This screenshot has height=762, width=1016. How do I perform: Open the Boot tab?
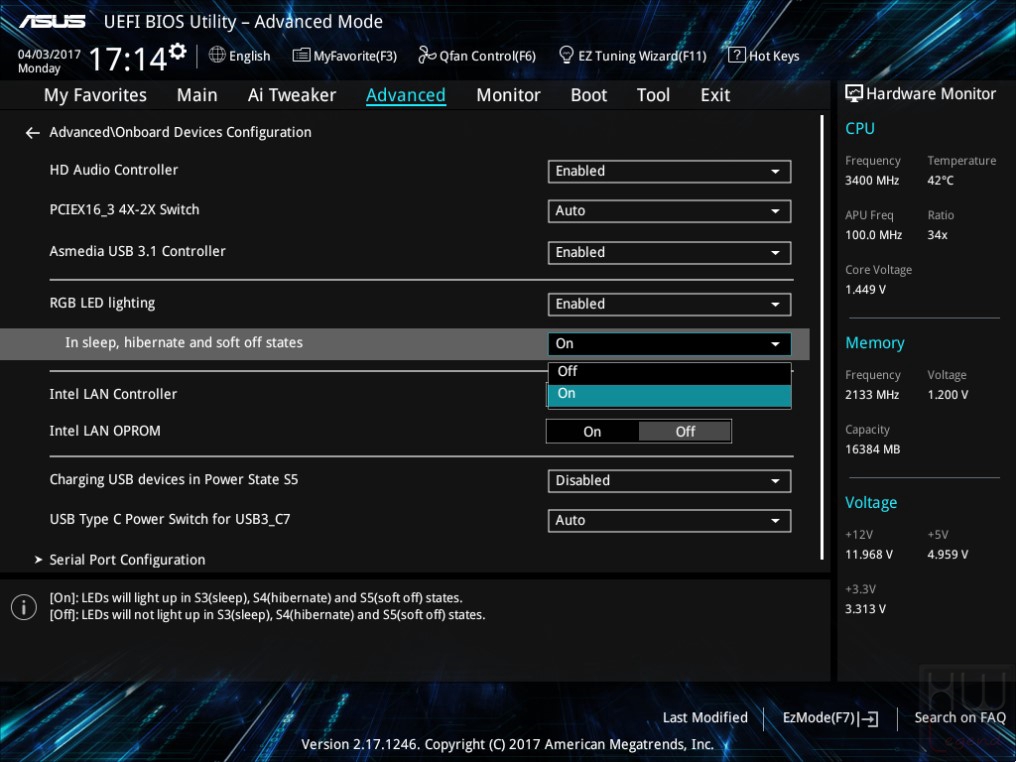[x=588, y=95]
